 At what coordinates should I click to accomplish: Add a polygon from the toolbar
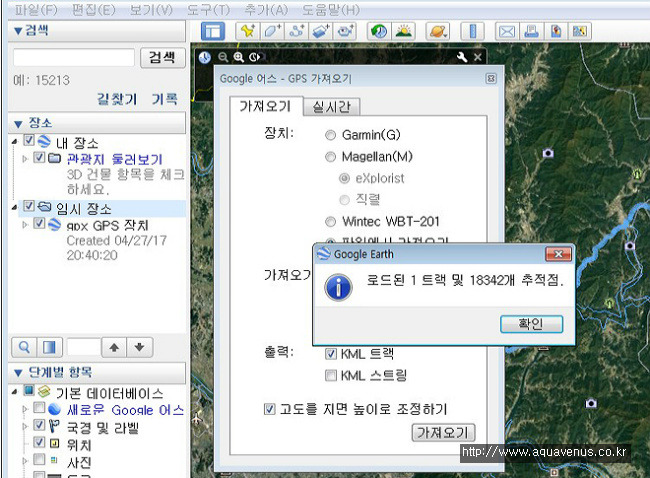[x=272, y=32]
